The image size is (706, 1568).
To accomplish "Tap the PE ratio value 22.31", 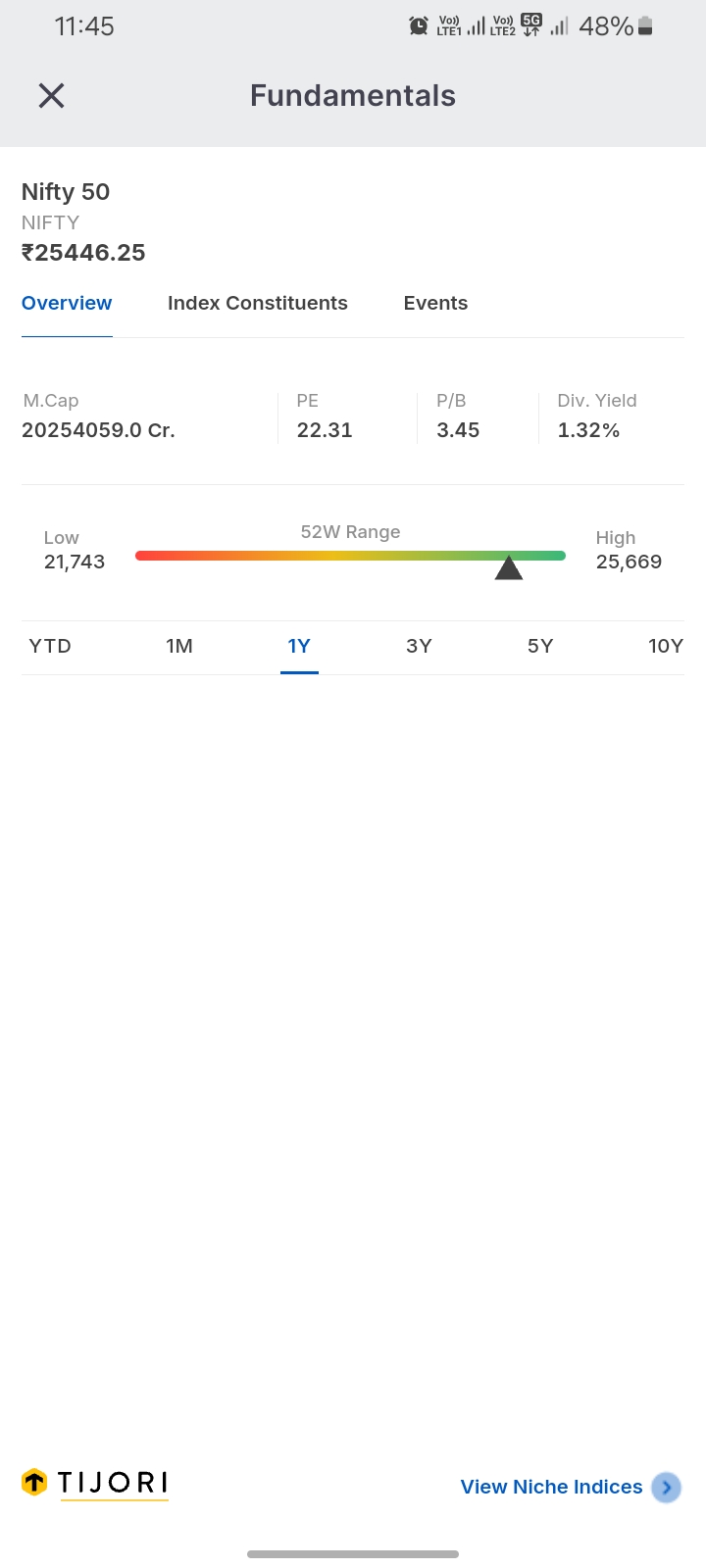I will coord(325,430).
